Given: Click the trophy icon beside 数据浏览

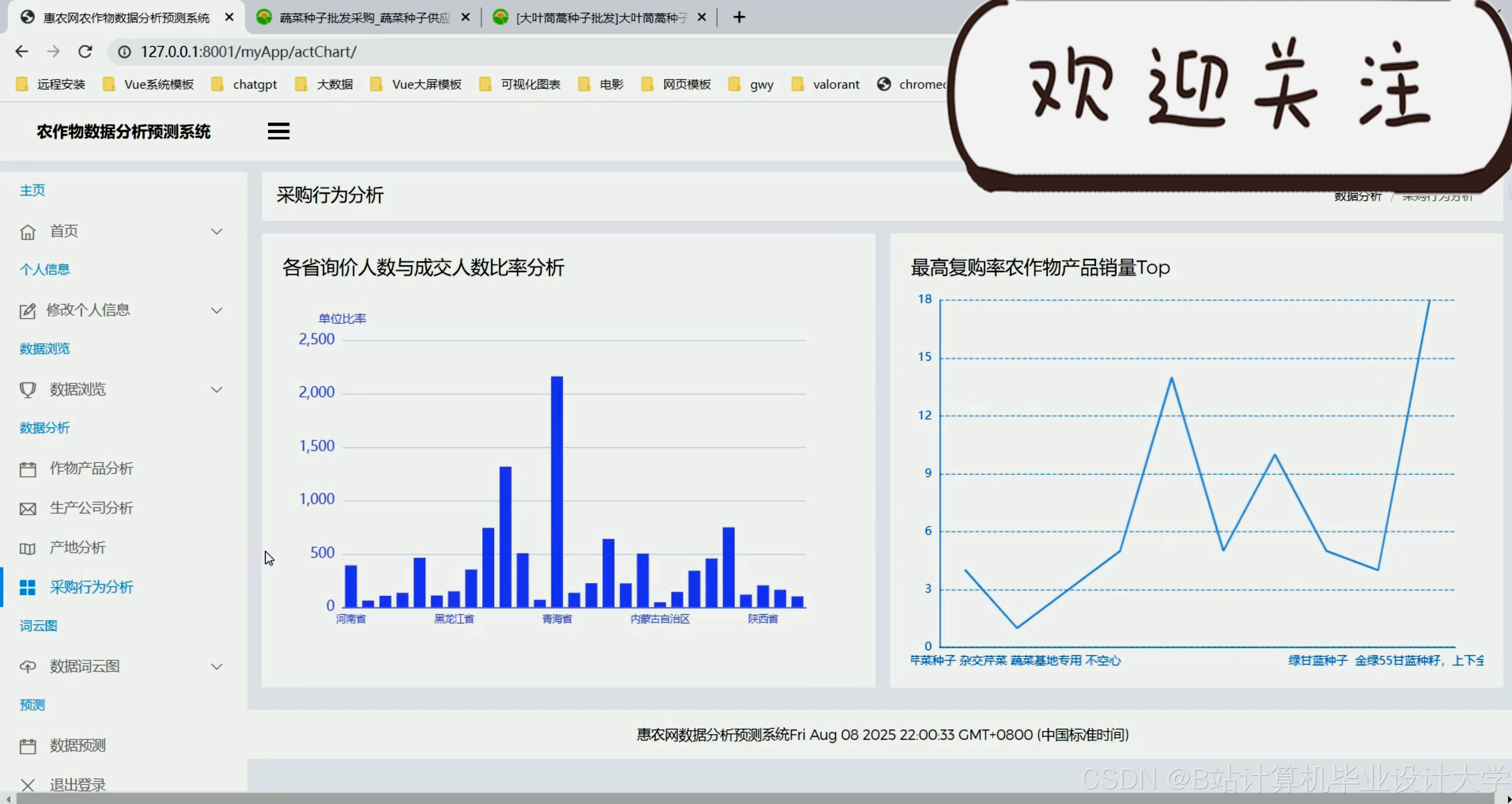Looking at the screenshot, I should [28, 390].
